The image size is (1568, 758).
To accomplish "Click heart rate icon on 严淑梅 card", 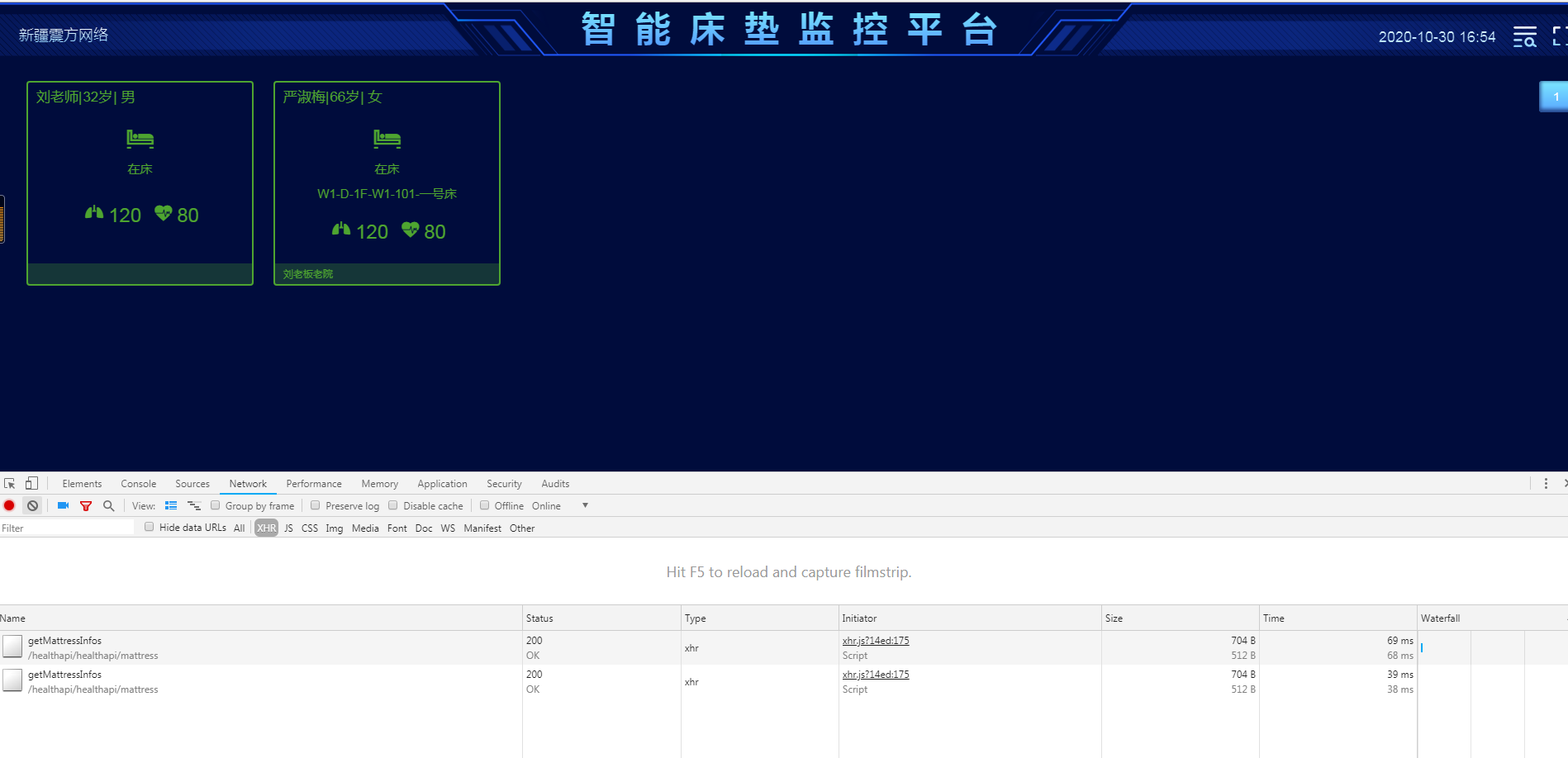I will click(x=410, y=230).
